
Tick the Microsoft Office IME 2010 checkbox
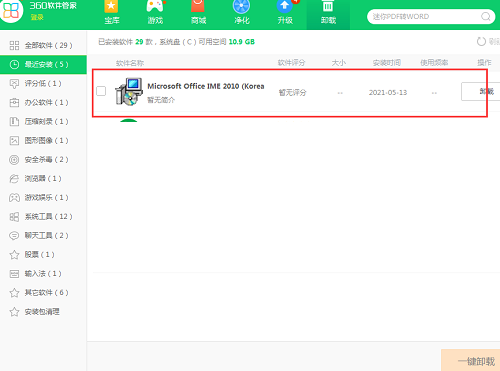(x=101, y=91)
